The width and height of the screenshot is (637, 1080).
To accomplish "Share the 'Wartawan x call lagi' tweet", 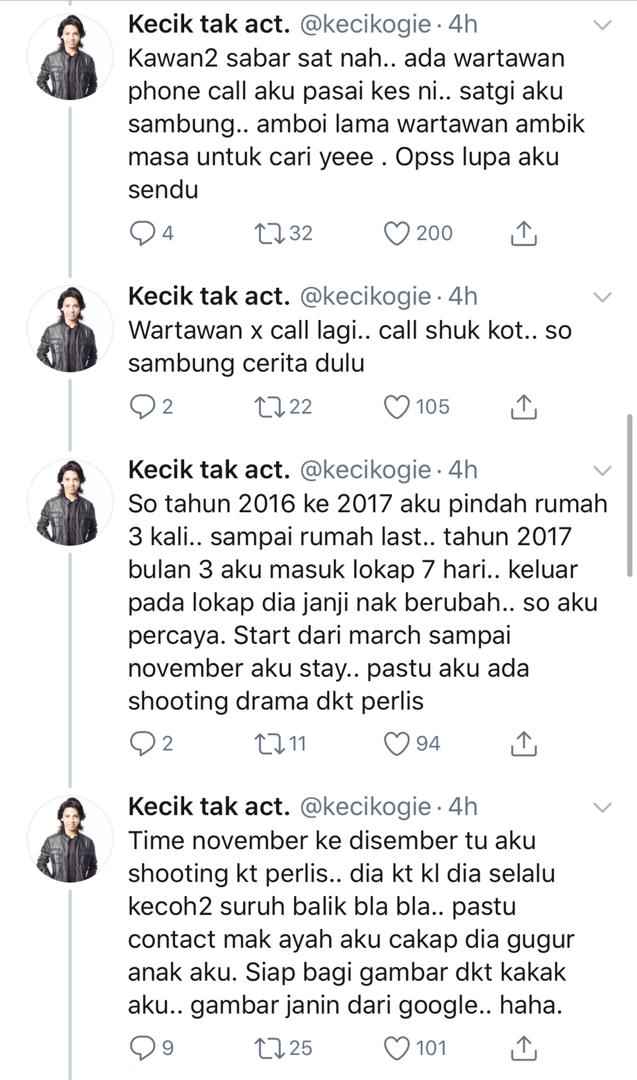I will (x=522, y=407).
